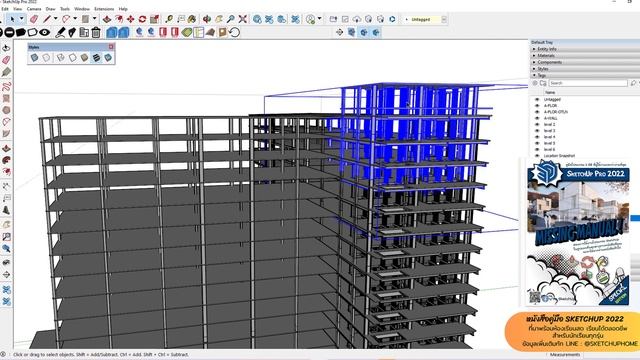The width and height of the screenshot is (640, 360).
Task: Open the Edit menu
Action: pos(5,9)
